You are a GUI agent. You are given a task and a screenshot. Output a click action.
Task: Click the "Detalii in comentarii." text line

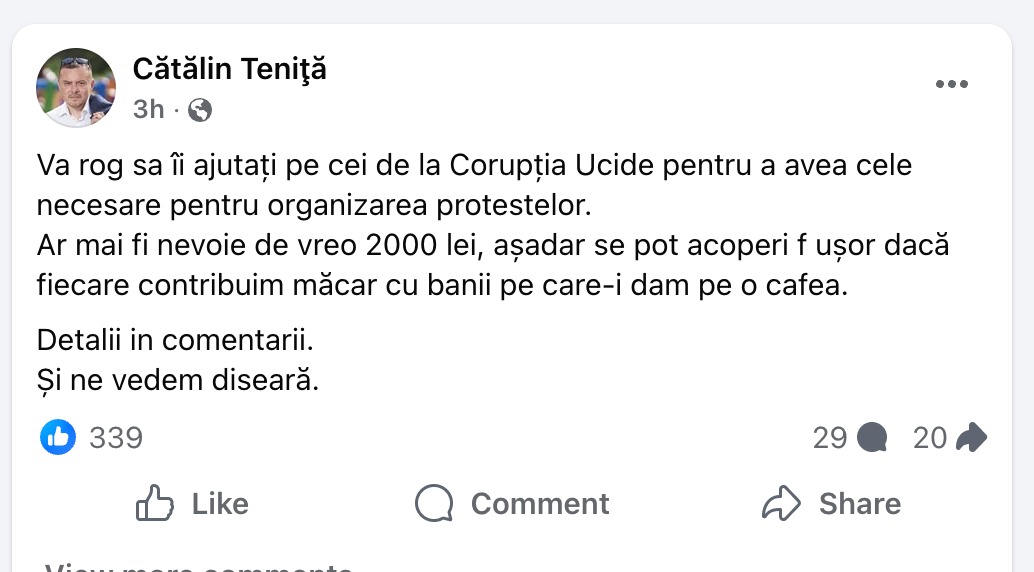pyautogui.click(x=175, y=340)
